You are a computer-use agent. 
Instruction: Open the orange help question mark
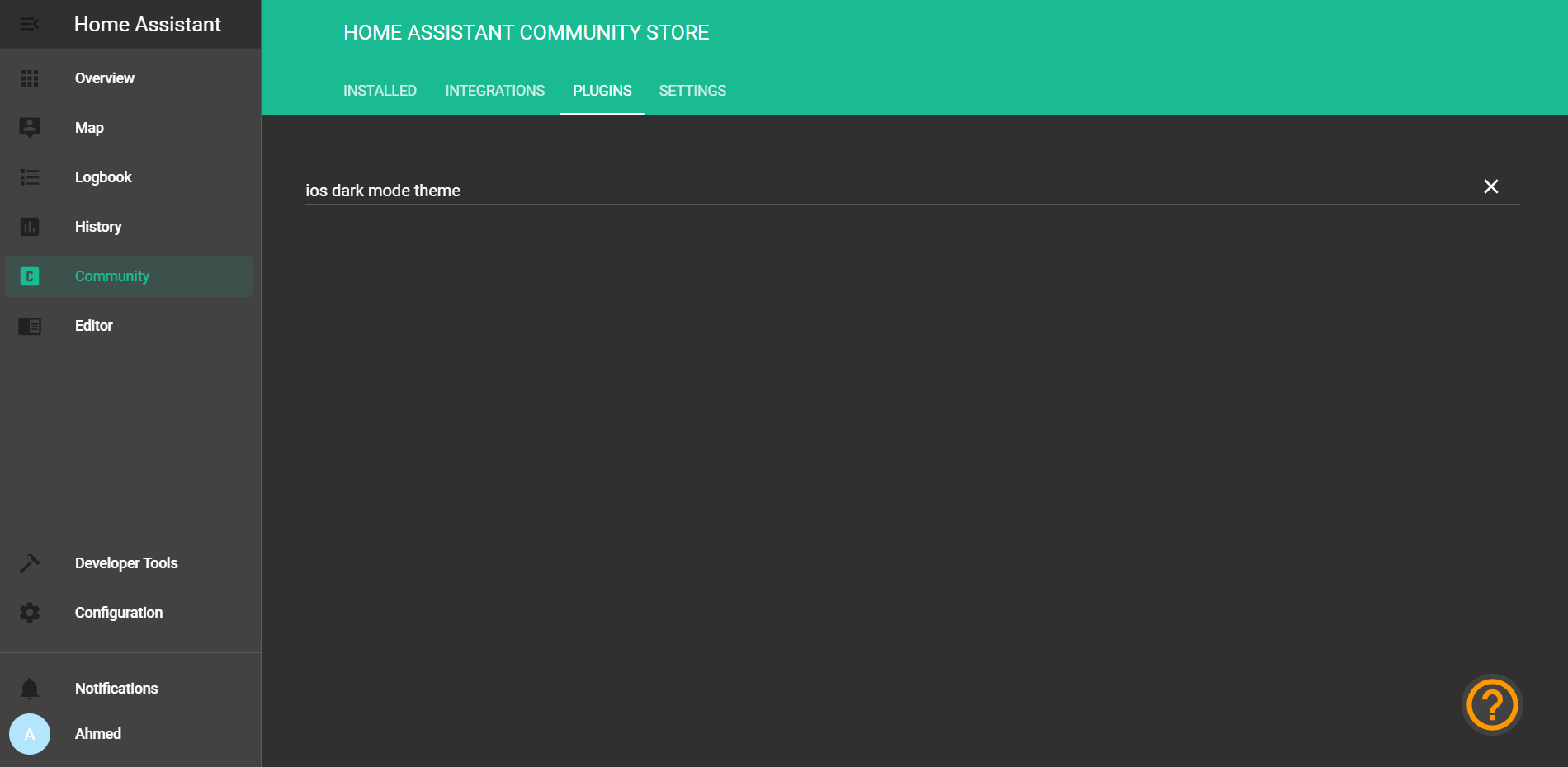(1492, 705)
